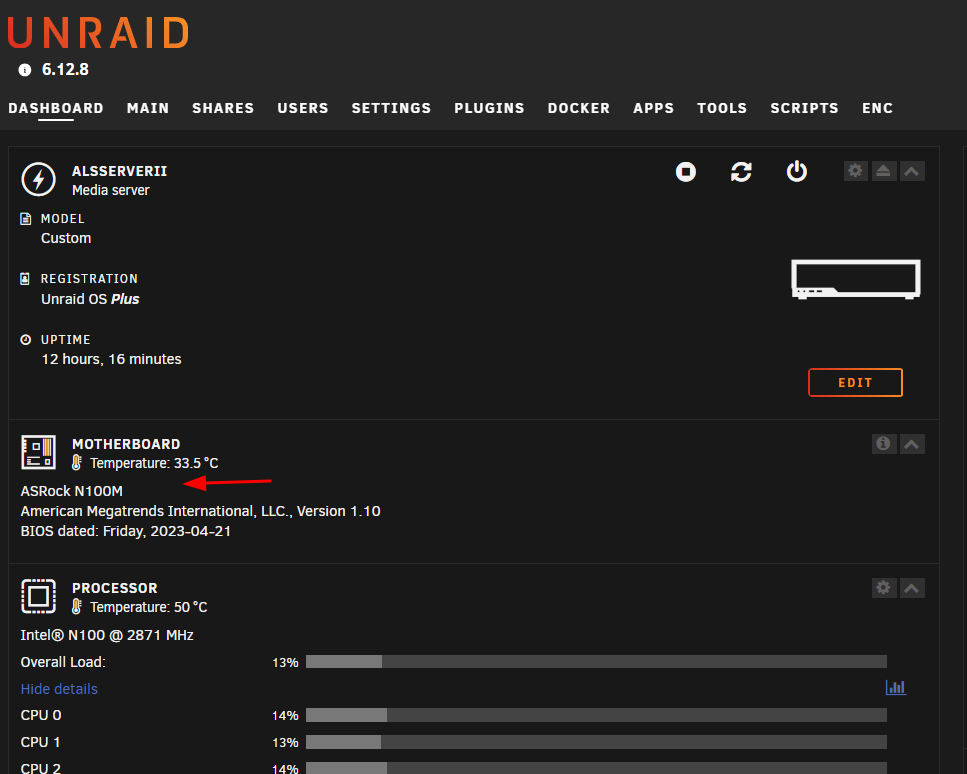Click the CPU 0 load bar
This screenshot has width=967, height=774.
(x=596, y=715)
